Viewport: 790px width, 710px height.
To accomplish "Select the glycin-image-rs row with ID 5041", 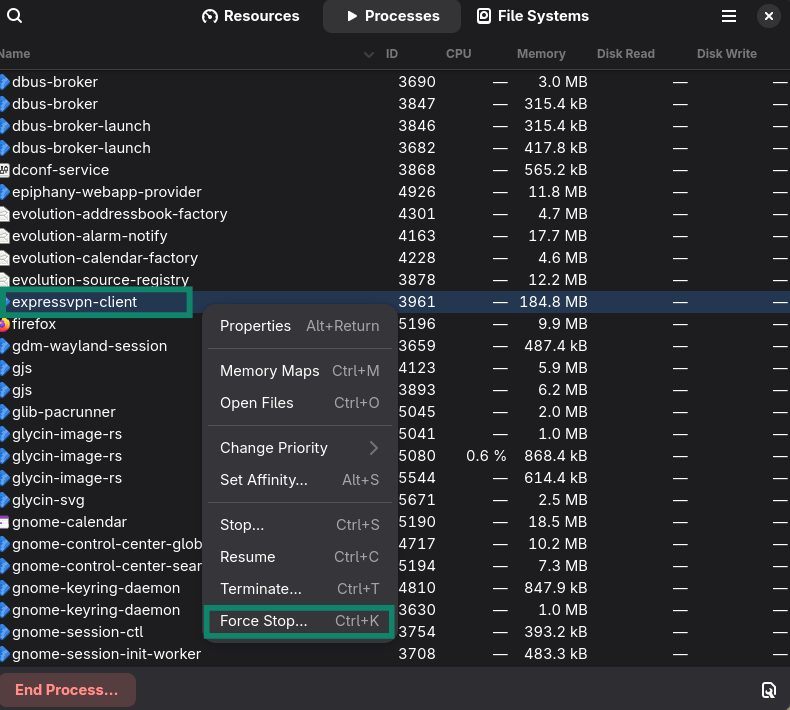I will (x=395, y=434).
